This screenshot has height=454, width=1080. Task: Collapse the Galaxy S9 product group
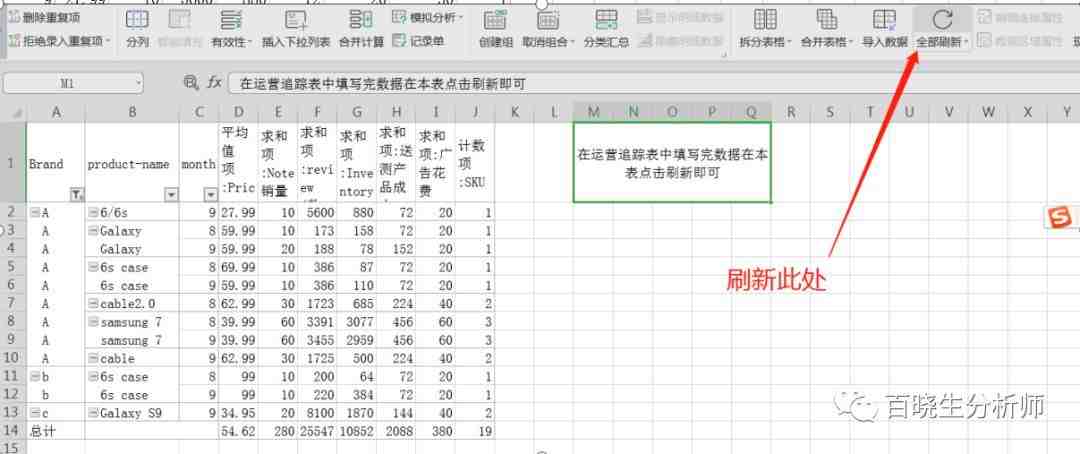[x=93, y=413]
